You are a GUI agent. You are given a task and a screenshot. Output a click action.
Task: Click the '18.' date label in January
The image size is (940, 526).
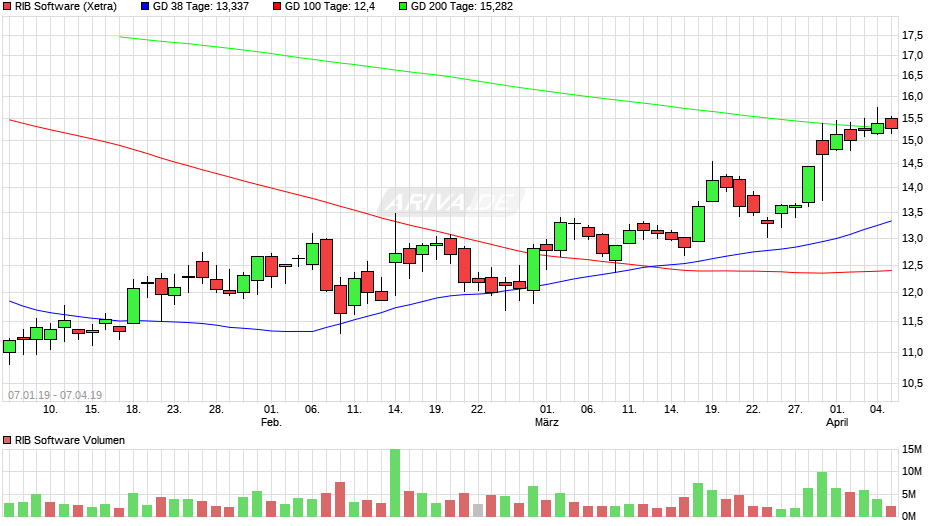pos(133,409)
